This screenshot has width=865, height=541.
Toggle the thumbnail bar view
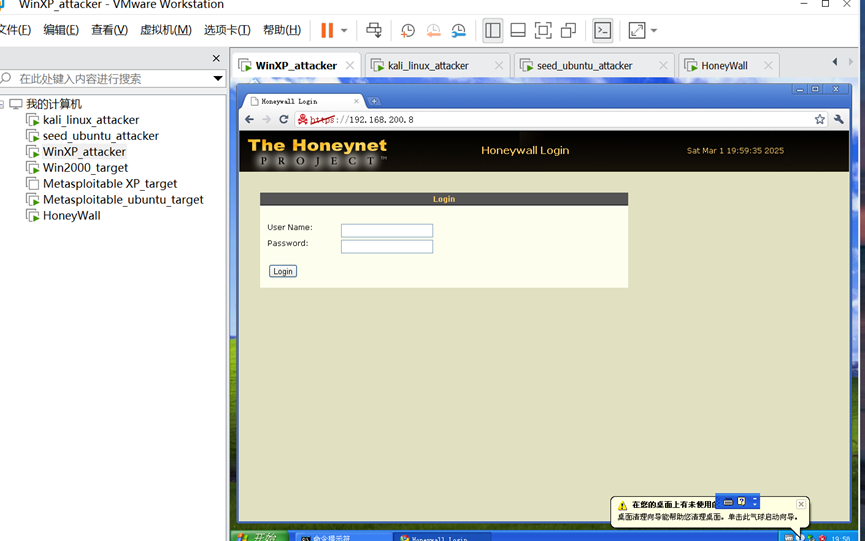click(518, 30)
